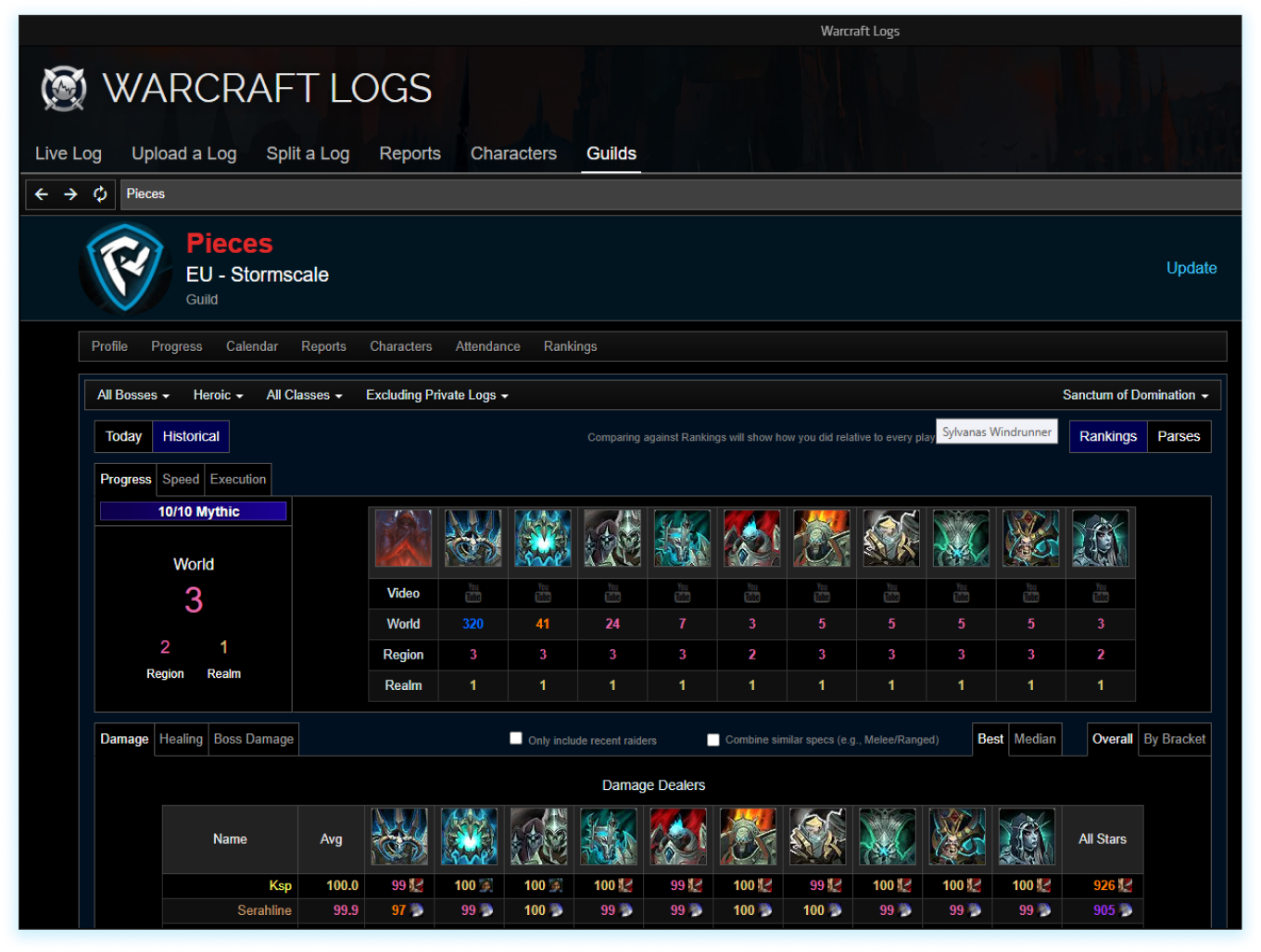Select Eye of the Jailer icon above rank 41
The height and width of the screenshot is (952, 1261).
[543, 538]
